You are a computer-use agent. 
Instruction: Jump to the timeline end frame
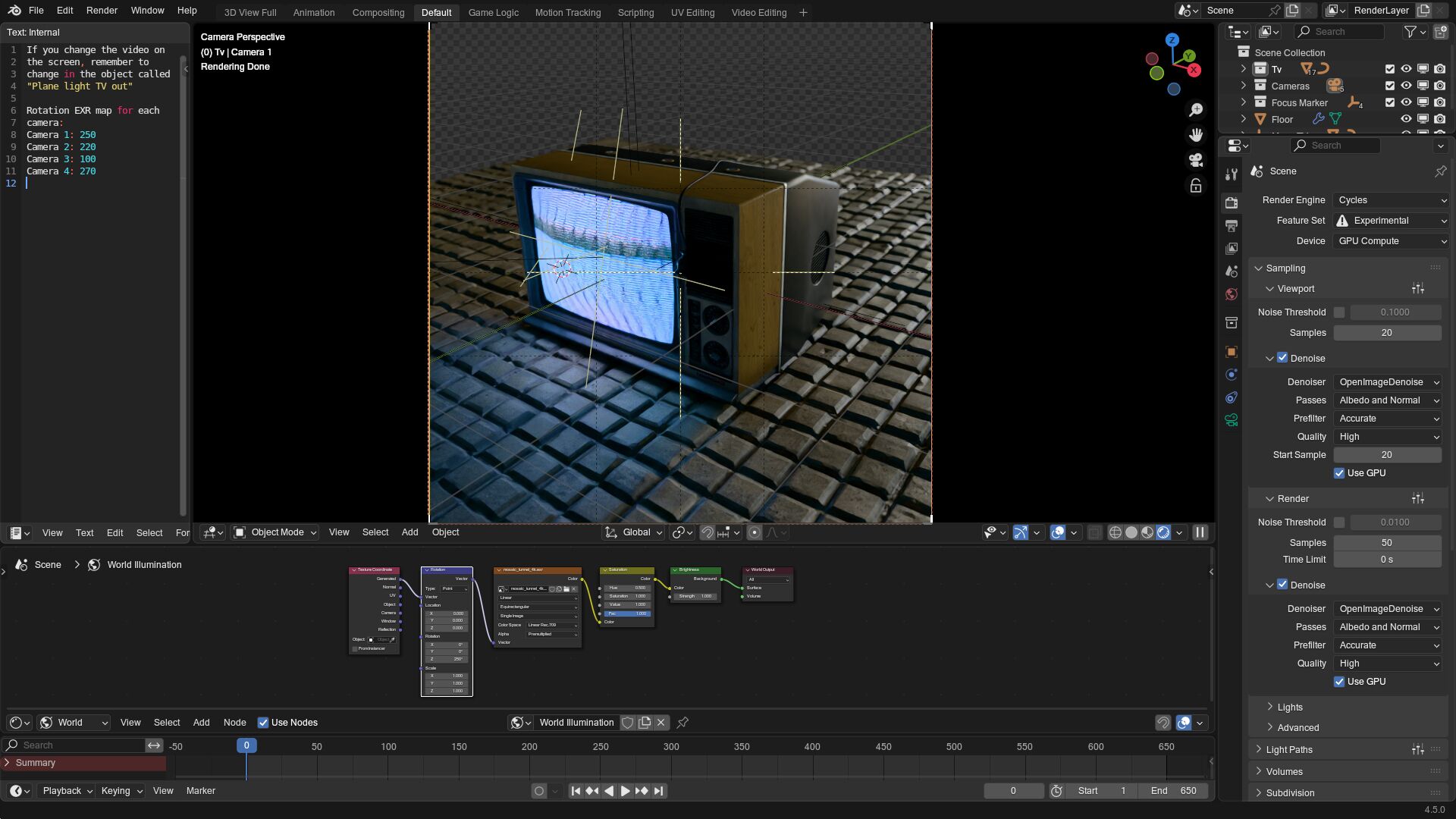(658, 791)
